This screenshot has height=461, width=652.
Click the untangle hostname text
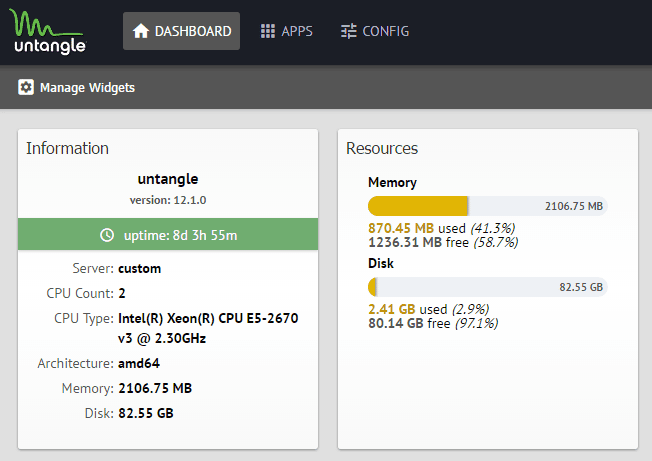[168, 179]
